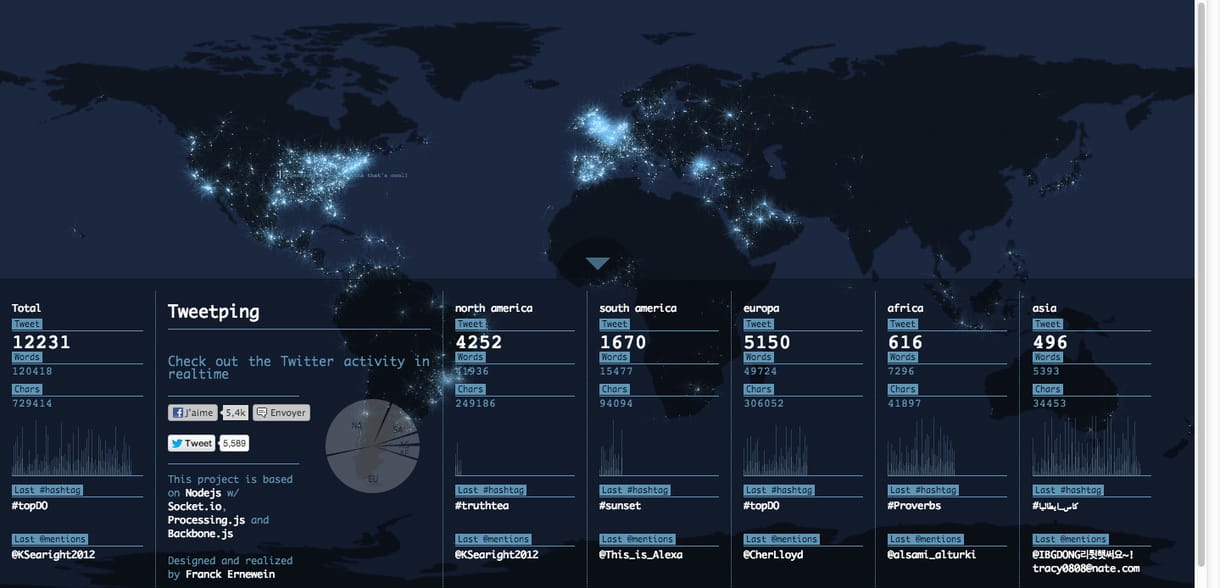
Task: Click the @alsami_alturki mention
Action: (x=932, y=554)
